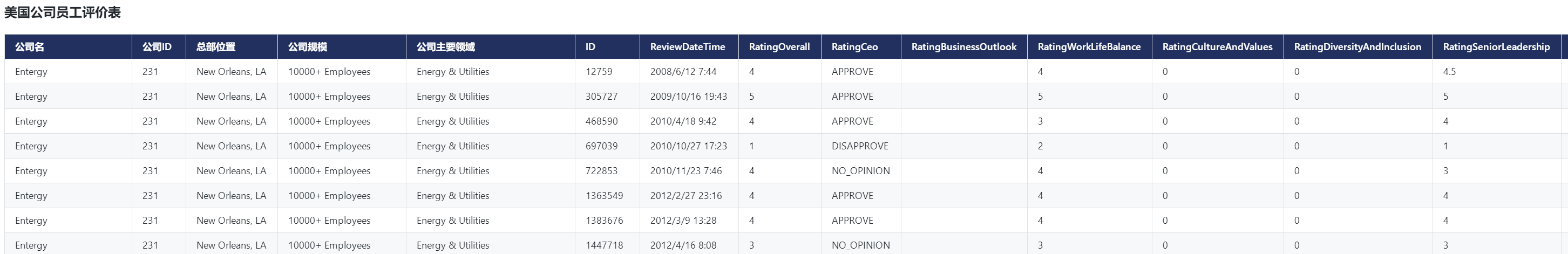Select the 公司规模 column header
The height and width of the screenshot is (254, 1568).
307,47
